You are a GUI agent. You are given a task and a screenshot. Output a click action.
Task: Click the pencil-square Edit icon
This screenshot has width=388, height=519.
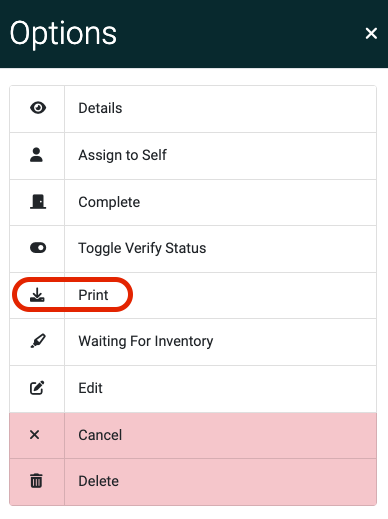(37, 388)
